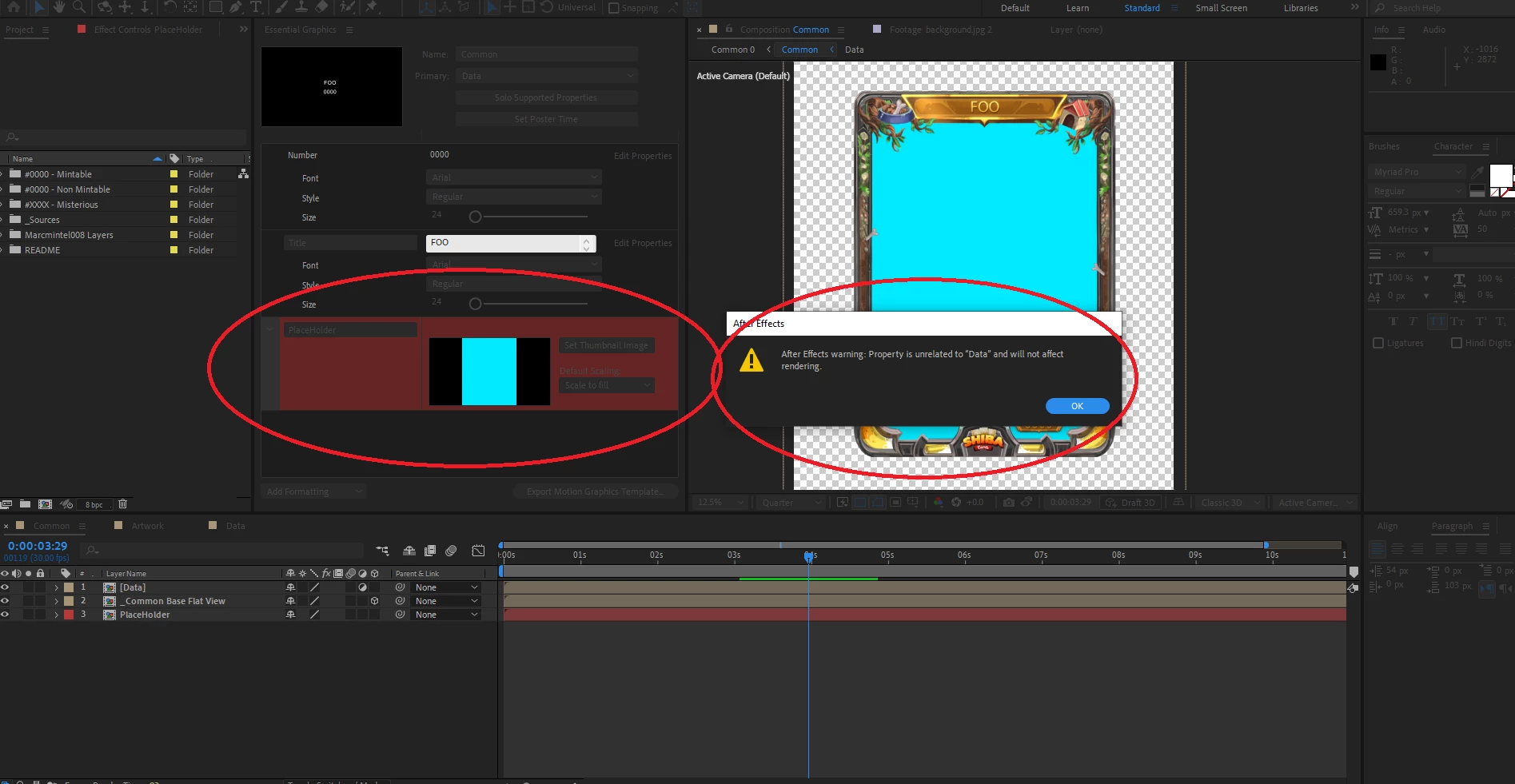Select the Zoom tool
Image resolution: width=1515 pixels, height=784 pixels.
tap(78, 6)
